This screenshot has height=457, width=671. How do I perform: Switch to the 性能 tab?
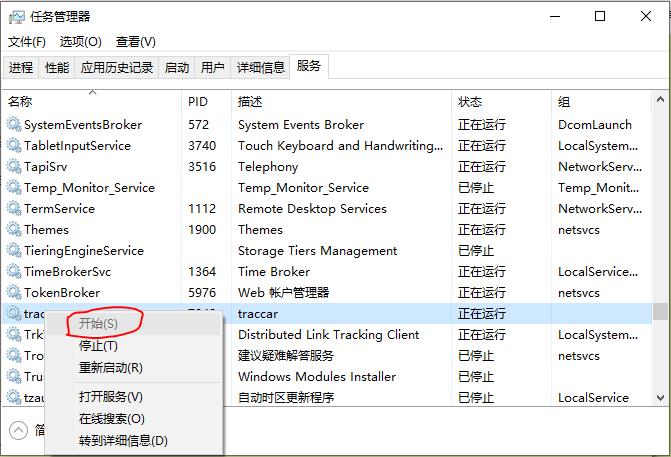57,68
